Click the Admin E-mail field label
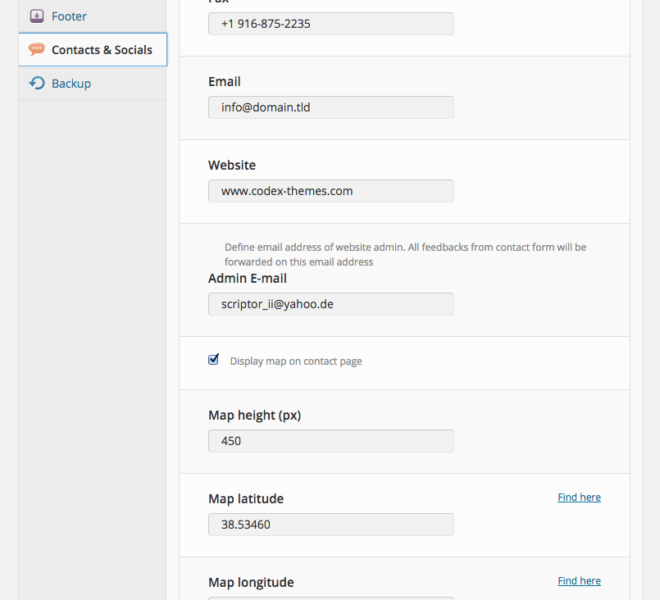 (247, 278)
